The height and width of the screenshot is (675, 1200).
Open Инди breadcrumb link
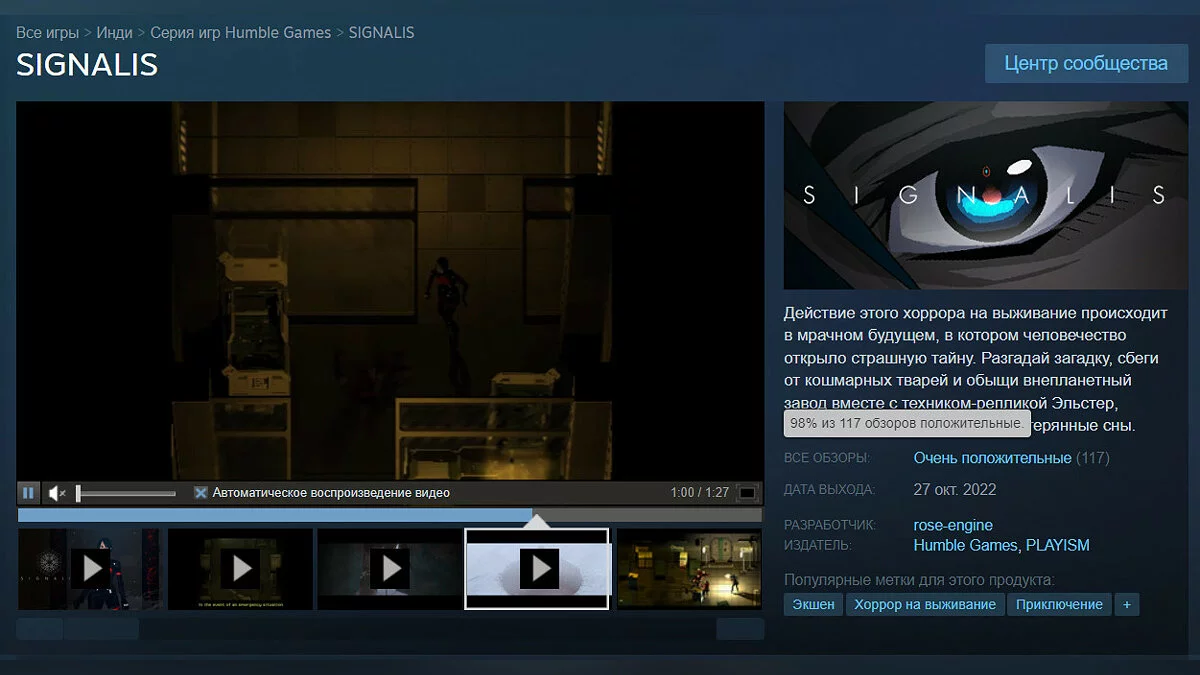(x=115, y=32)
